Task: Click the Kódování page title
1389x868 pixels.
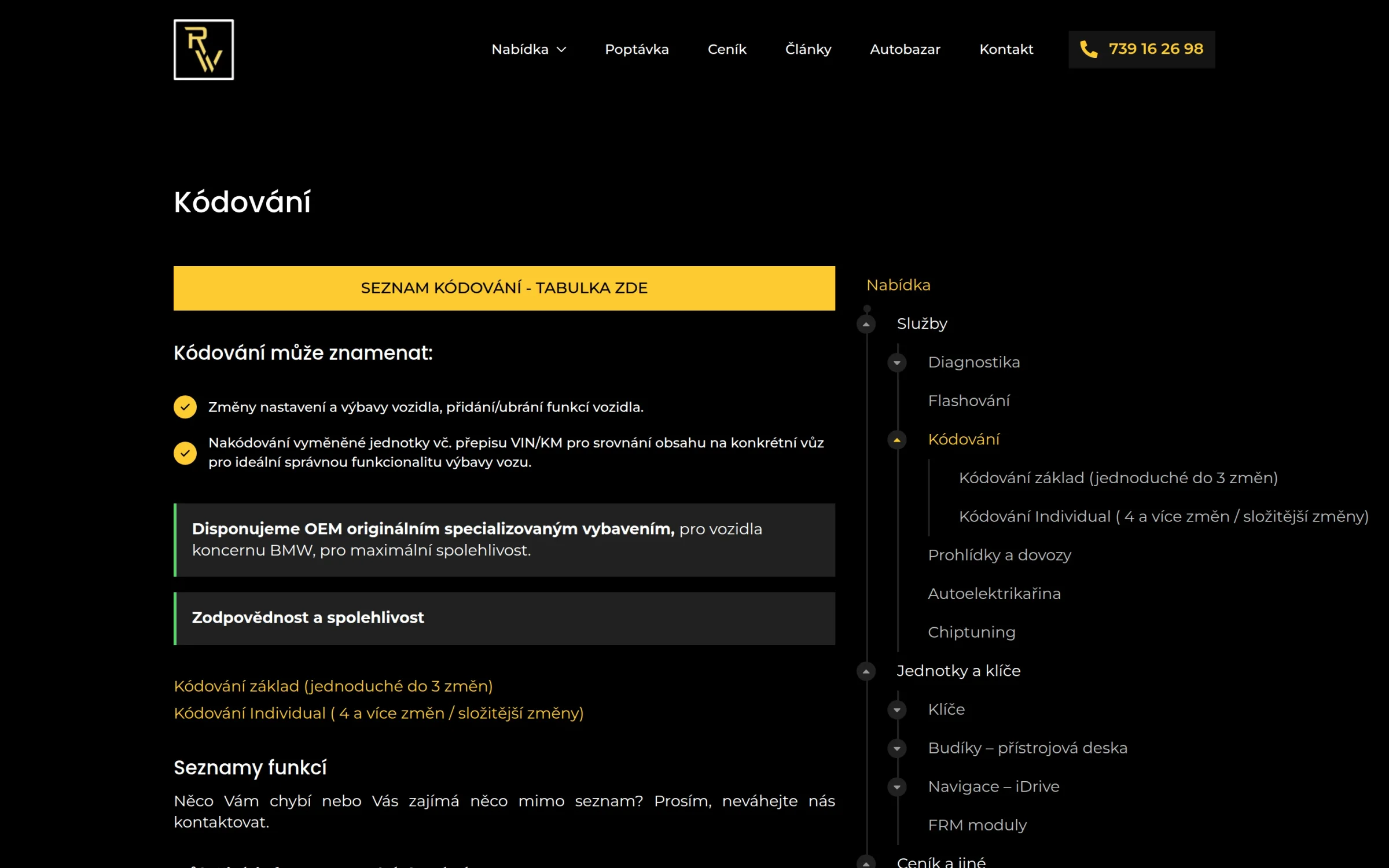Action: click(242, 203)
